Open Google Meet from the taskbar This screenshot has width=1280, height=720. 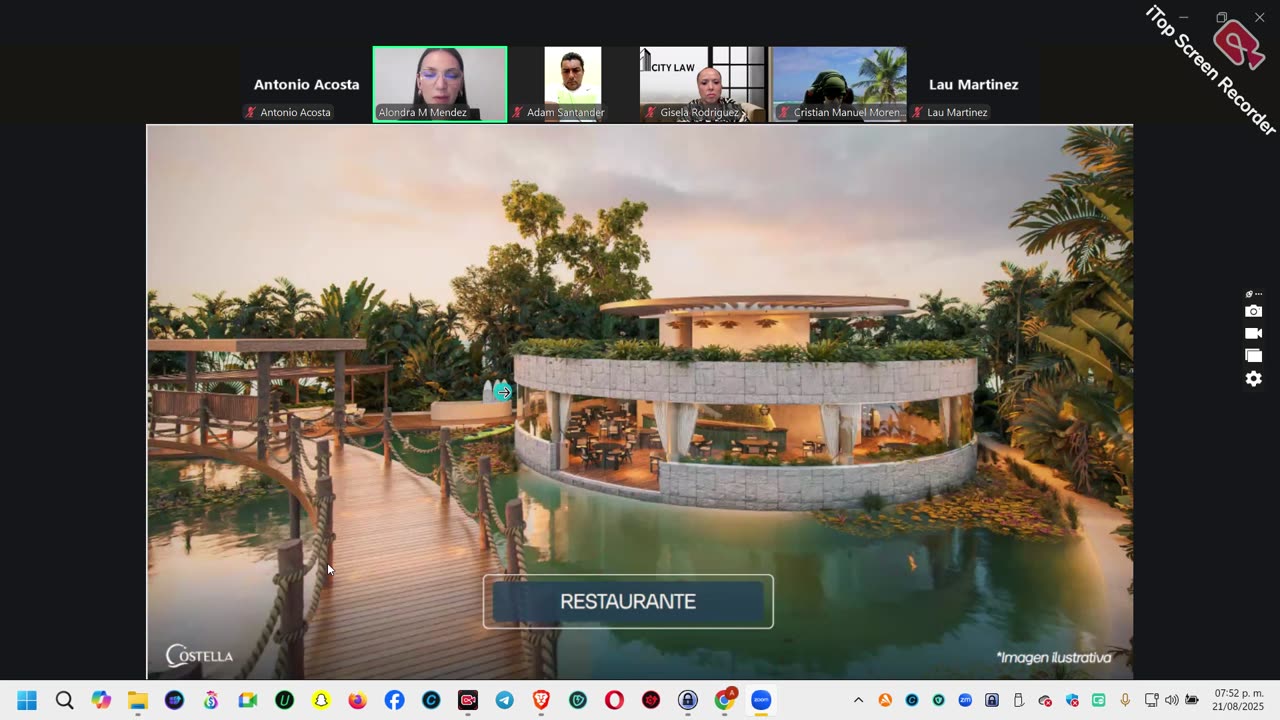[x=248, y=700]
